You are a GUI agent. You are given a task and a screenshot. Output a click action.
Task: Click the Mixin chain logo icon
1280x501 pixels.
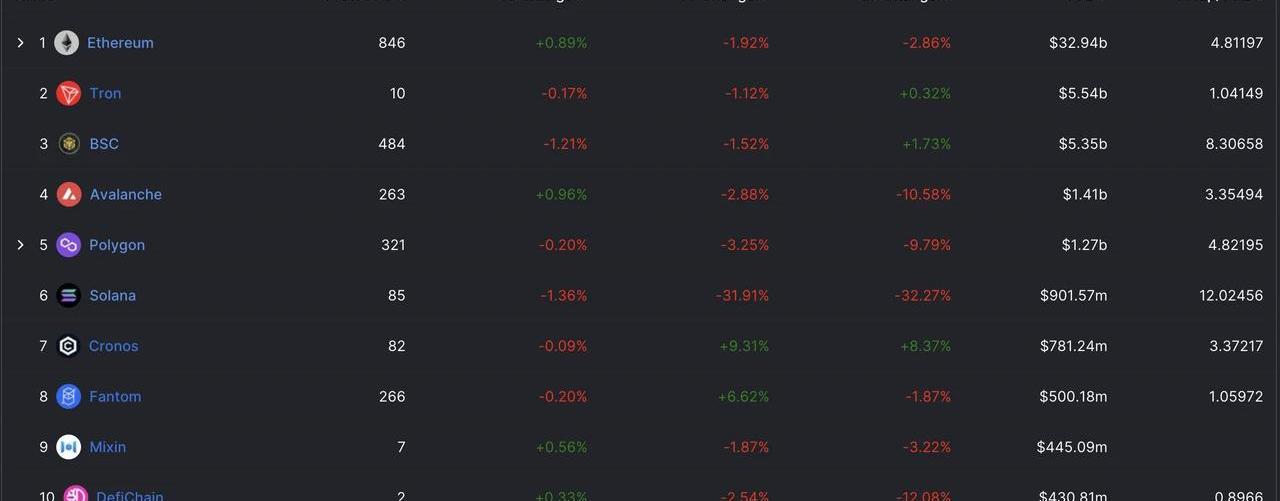pyautogui.click(x=68, y=447)
